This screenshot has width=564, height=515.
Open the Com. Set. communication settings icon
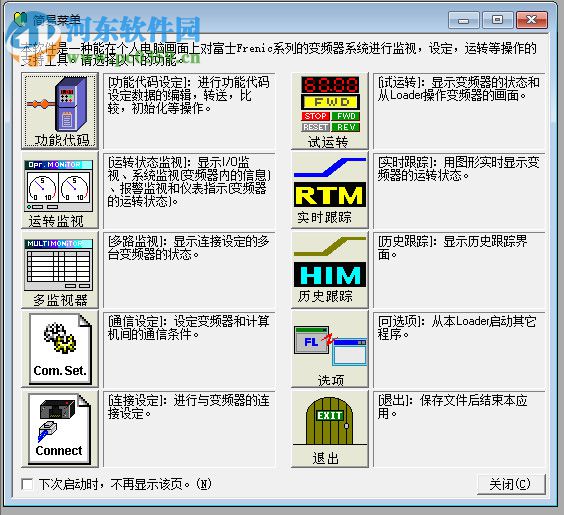[x=60, y=349]
